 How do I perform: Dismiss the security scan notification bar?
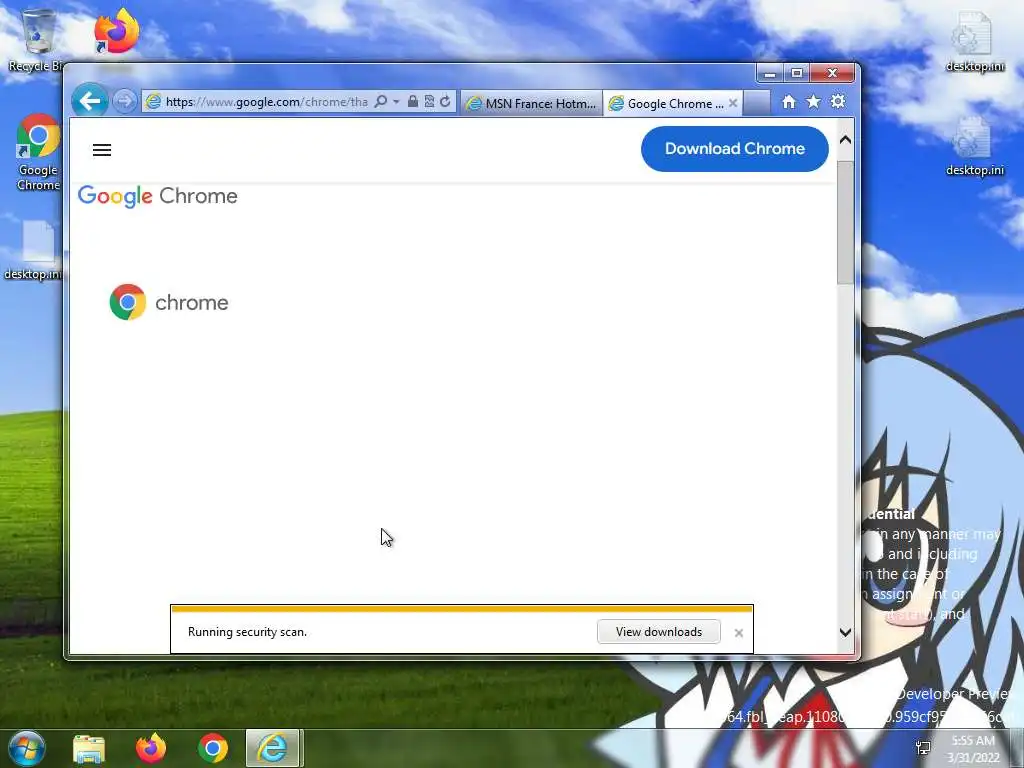[739, 633]
